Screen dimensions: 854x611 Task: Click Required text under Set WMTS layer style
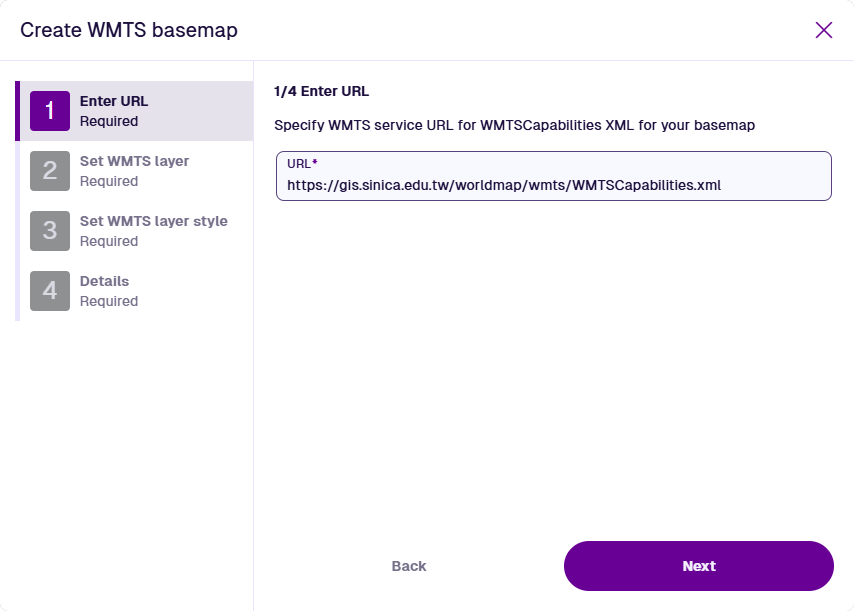(x=109, y=241)
